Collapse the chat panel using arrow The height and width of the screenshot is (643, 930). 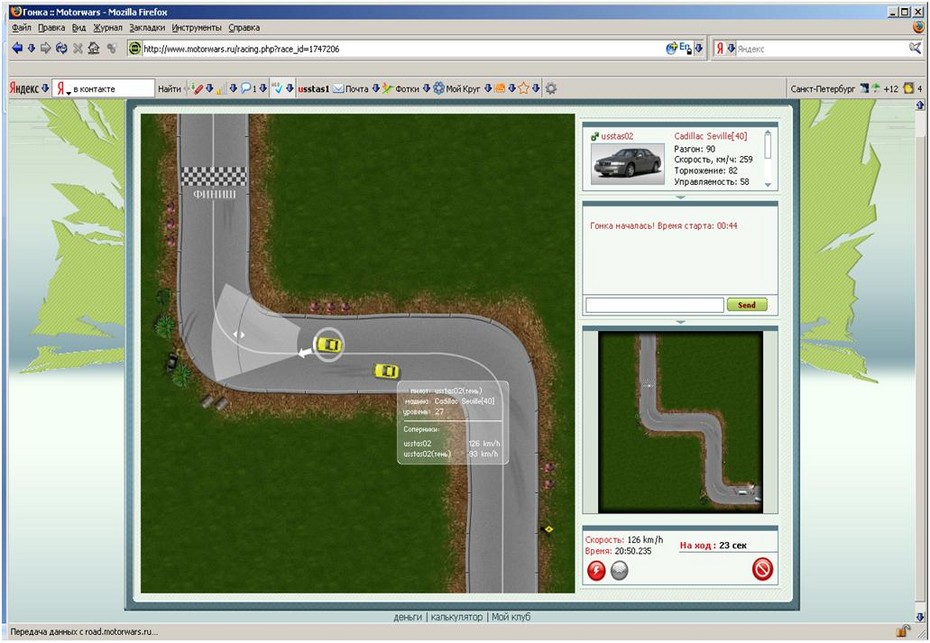[x=680, y=322]
